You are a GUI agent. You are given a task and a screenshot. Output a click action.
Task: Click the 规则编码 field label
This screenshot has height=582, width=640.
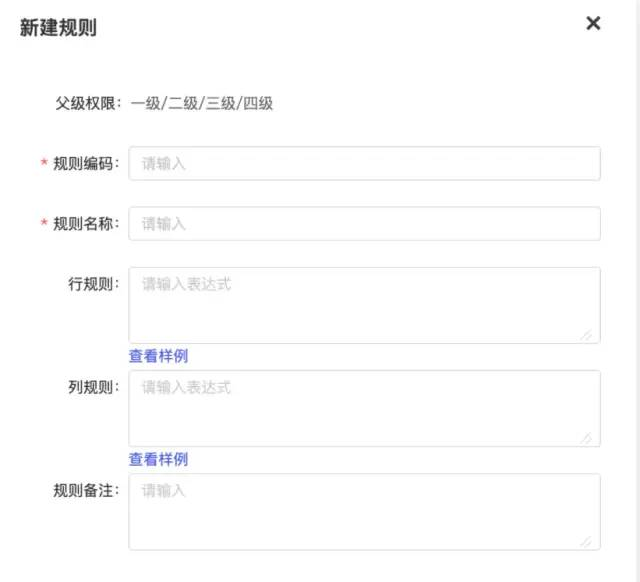coord(85,164)
